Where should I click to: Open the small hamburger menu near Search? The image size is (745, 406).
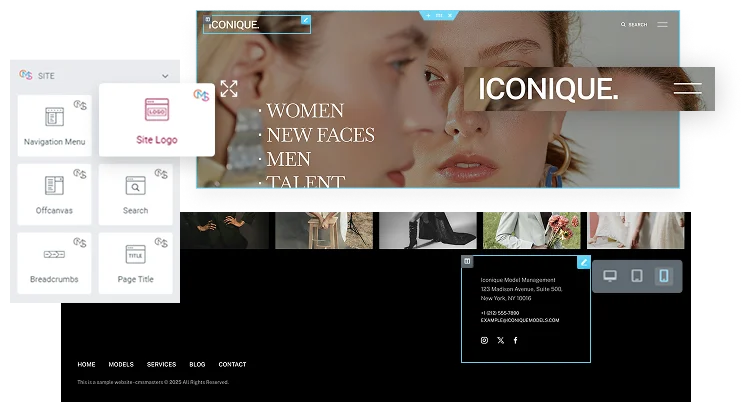662,25
